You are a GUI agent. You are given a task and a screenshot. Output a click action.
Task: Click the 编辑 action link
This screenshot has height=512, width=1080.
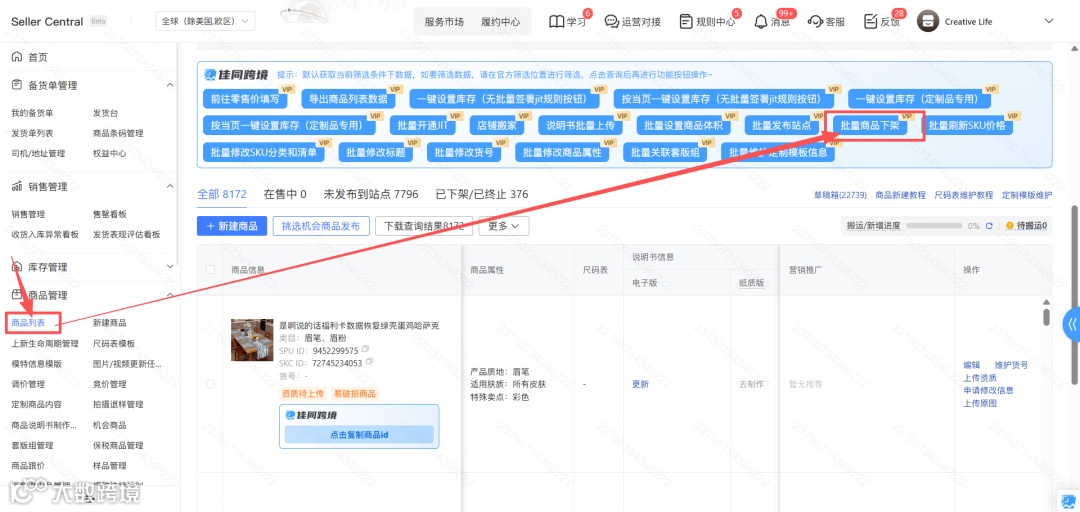pos(971,365)
